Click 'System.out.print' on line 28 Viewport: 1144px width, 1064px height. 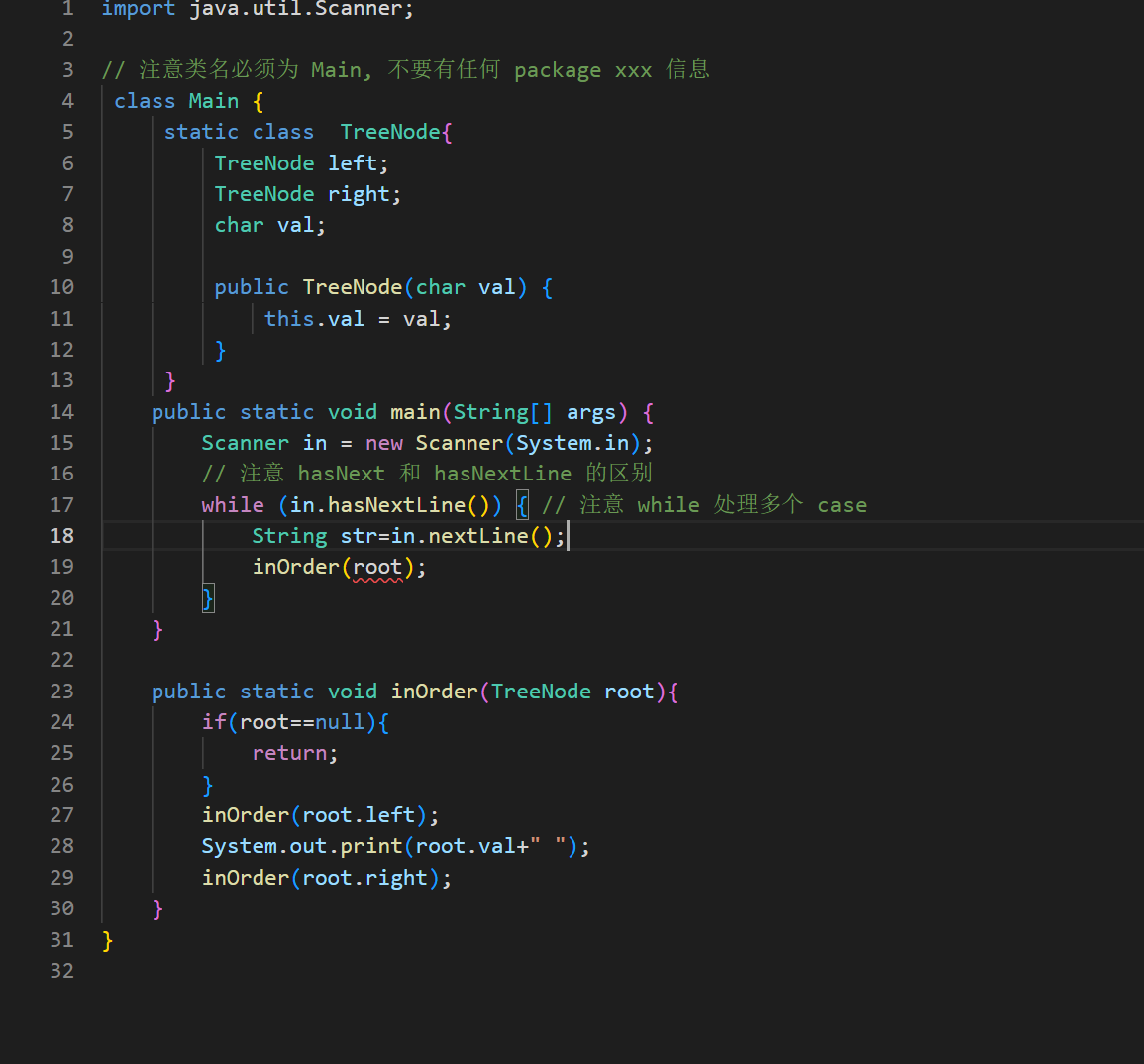point(302,846)
